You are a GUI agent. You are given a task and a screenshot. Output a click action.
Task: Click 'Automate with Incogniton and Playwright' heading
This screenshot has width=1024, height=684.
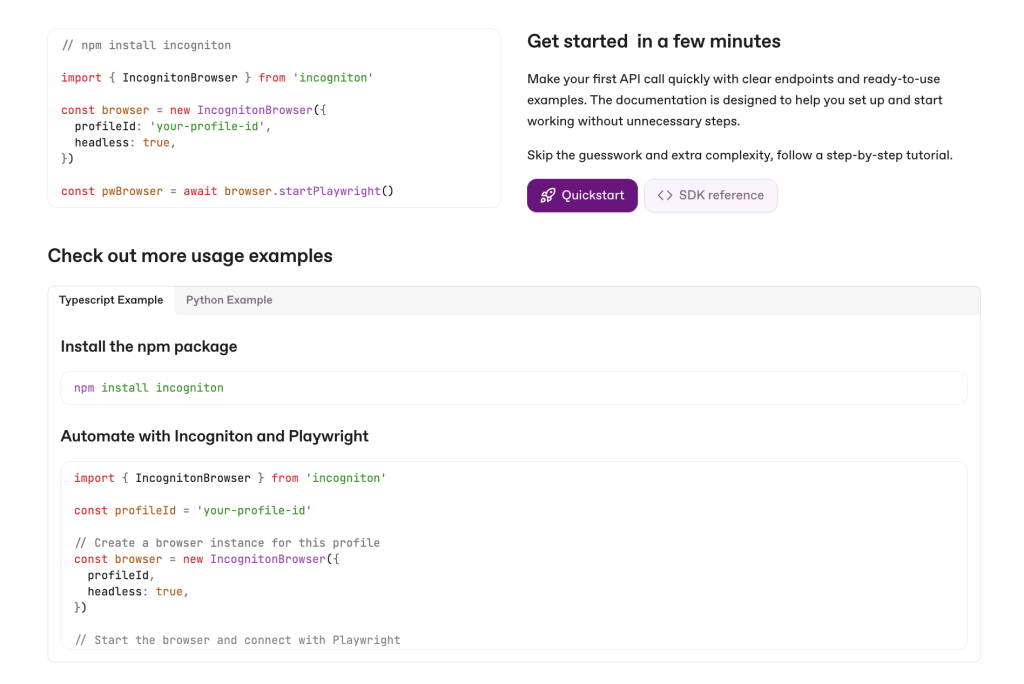214,436
